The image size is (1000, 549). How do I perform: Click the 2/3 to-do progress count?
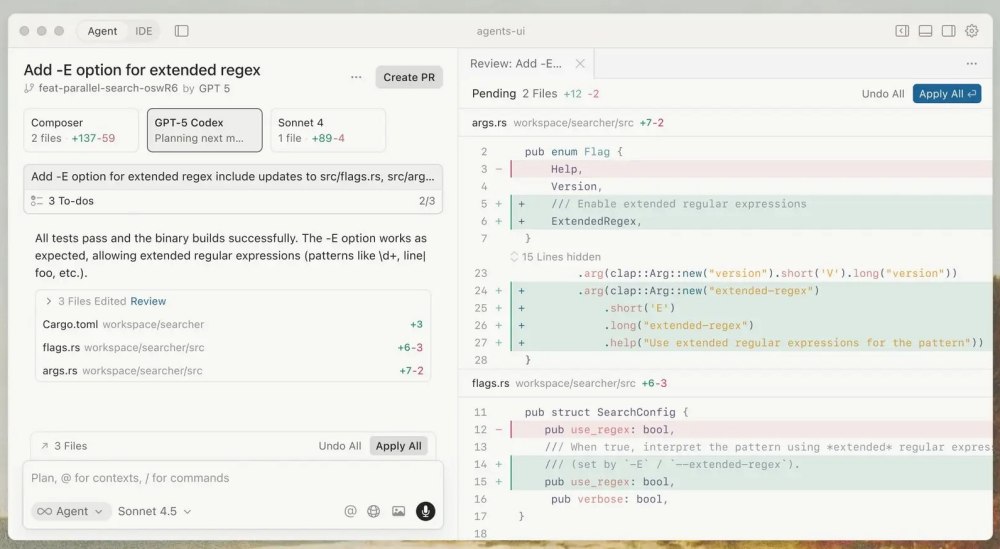[427, 201]
